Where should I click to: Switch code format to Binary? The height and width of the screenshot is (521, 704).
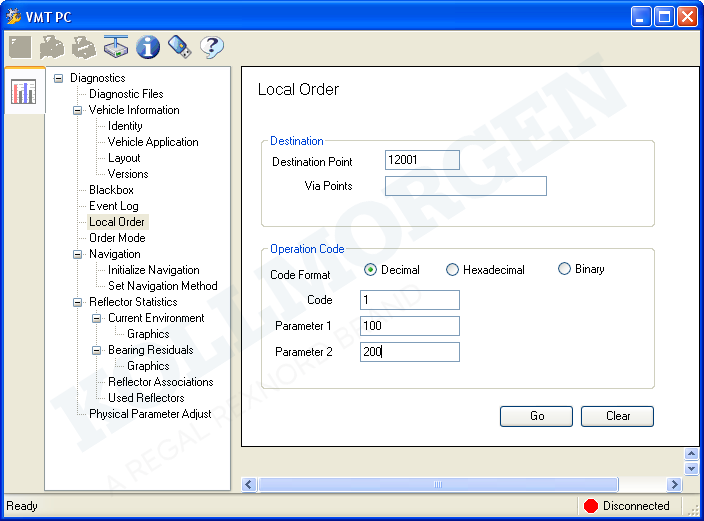click(x=565, y=269)
